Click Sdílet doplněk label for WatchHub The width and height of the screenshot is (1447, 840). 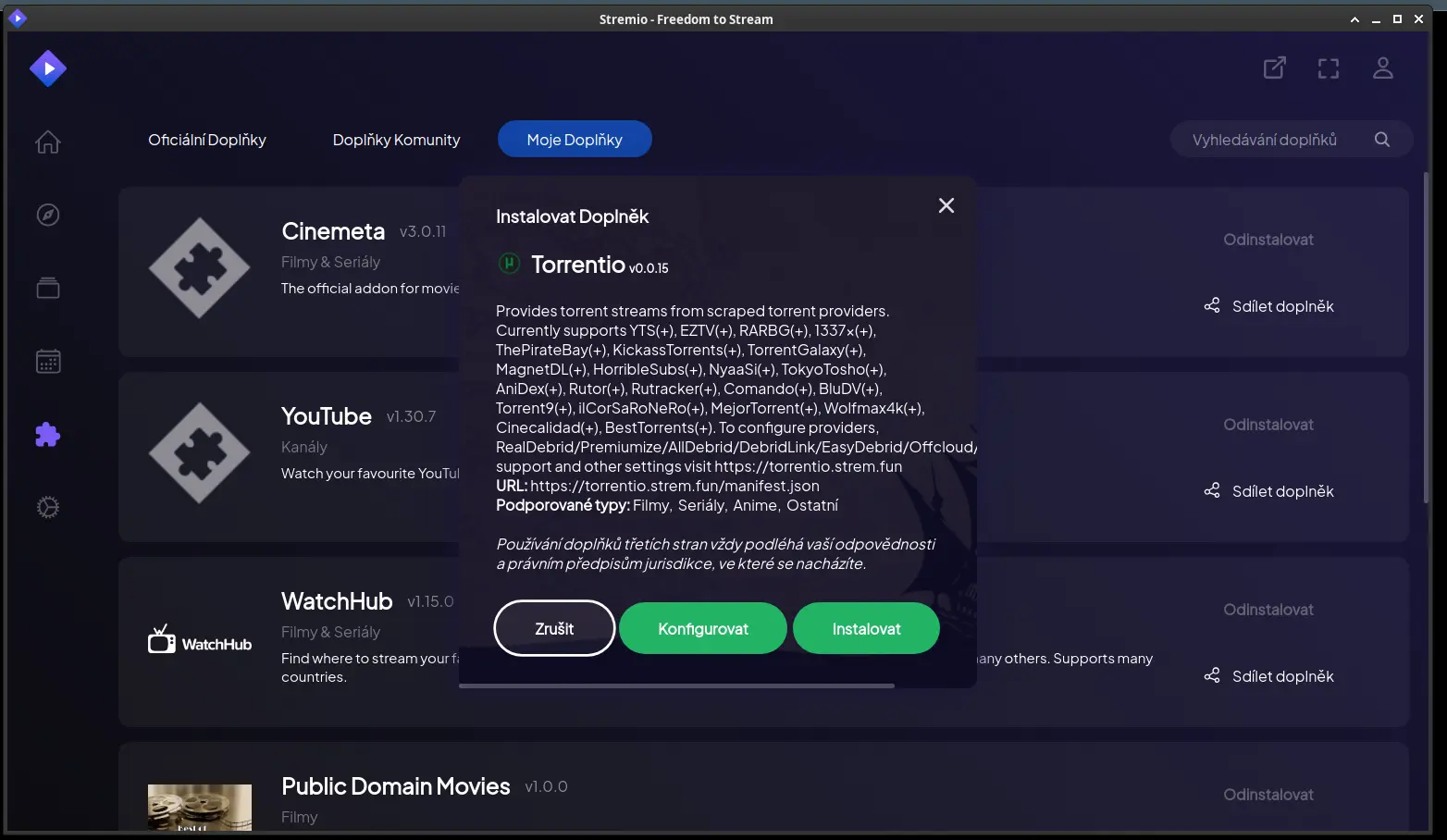(1283, 676)
